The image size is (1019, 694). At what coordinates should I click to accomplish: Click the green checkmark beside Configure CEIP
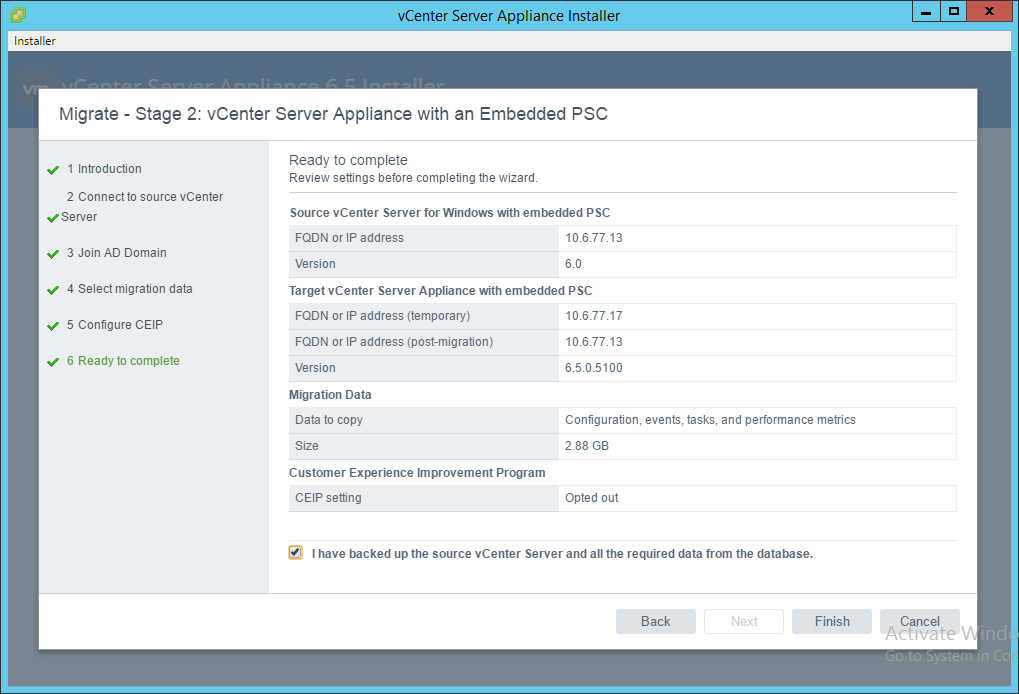53,326
